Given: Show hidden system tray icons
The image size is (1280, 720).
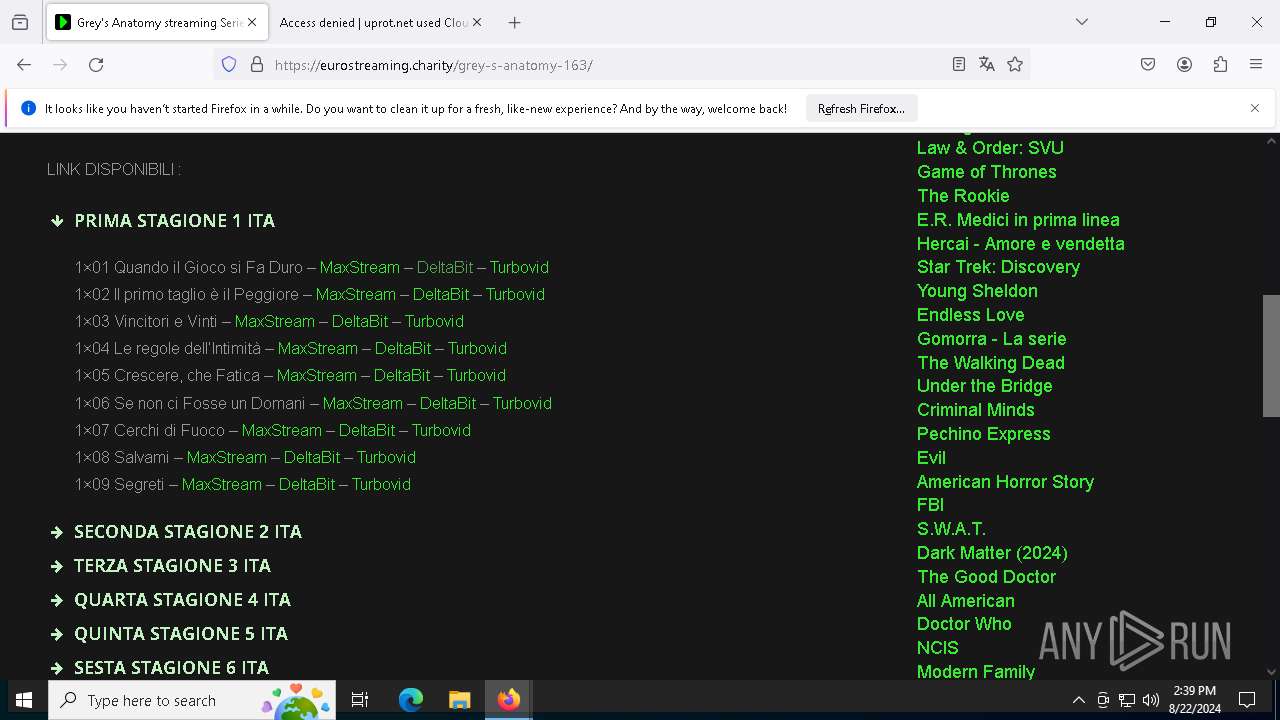Looking at the screenshot, I should pos(1078,700).
